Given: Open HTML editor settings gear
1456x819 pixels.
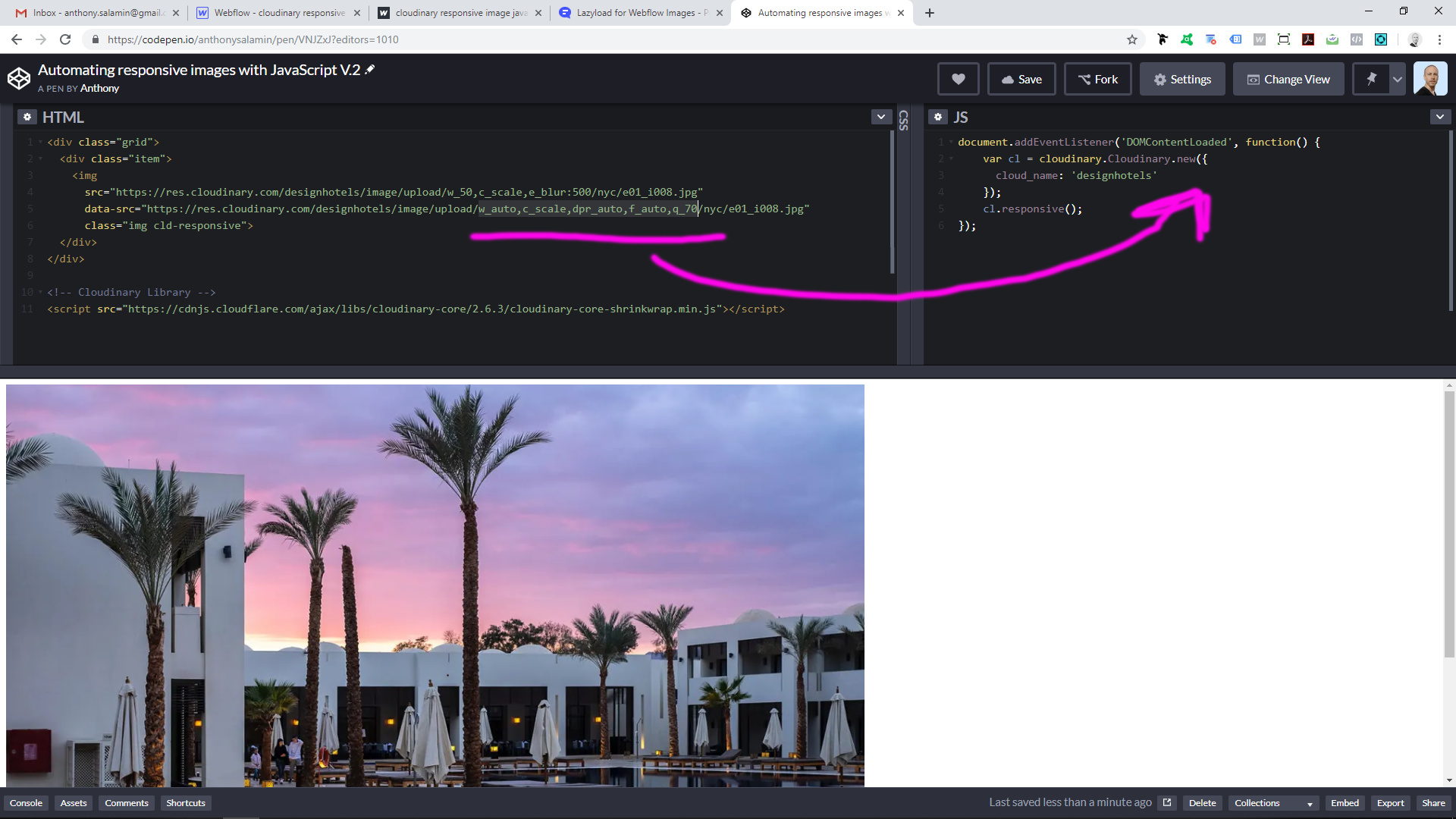Looking at the screenshot, I should 27,117.
